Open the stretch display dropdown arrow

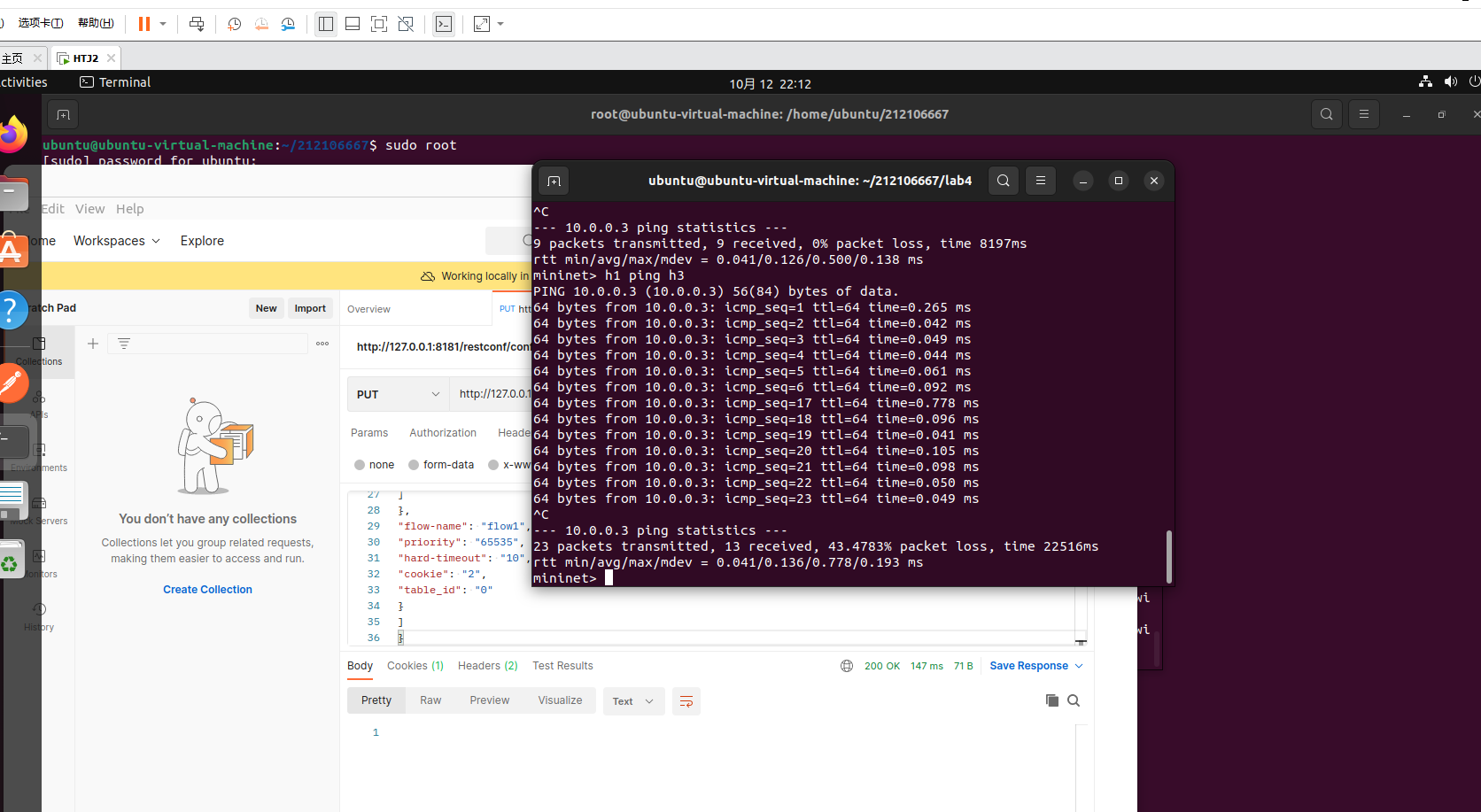[x=500, y=24]
